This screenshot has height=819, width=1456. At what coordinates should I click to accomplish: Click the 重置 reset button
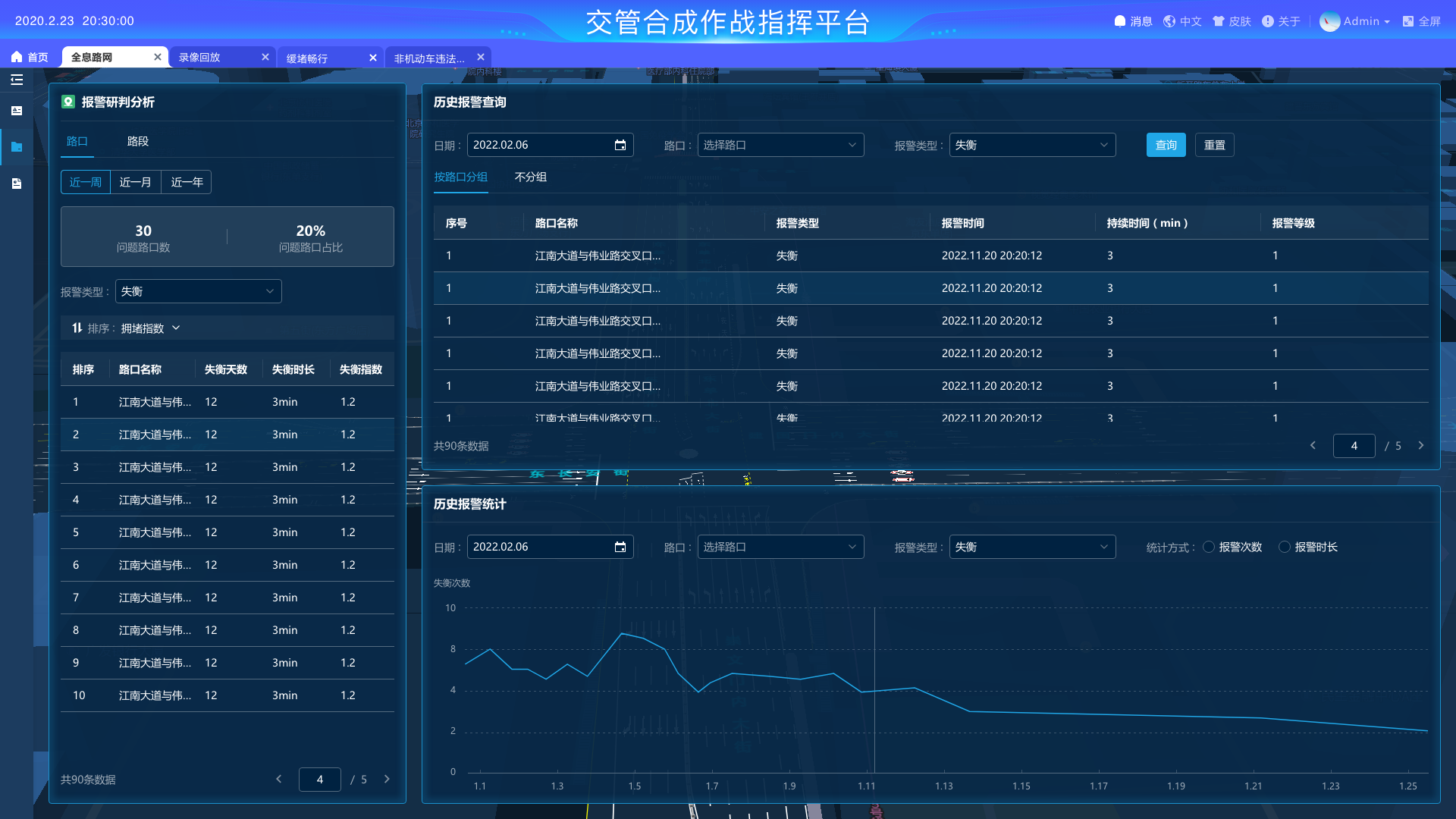[x=1215, y=145]
